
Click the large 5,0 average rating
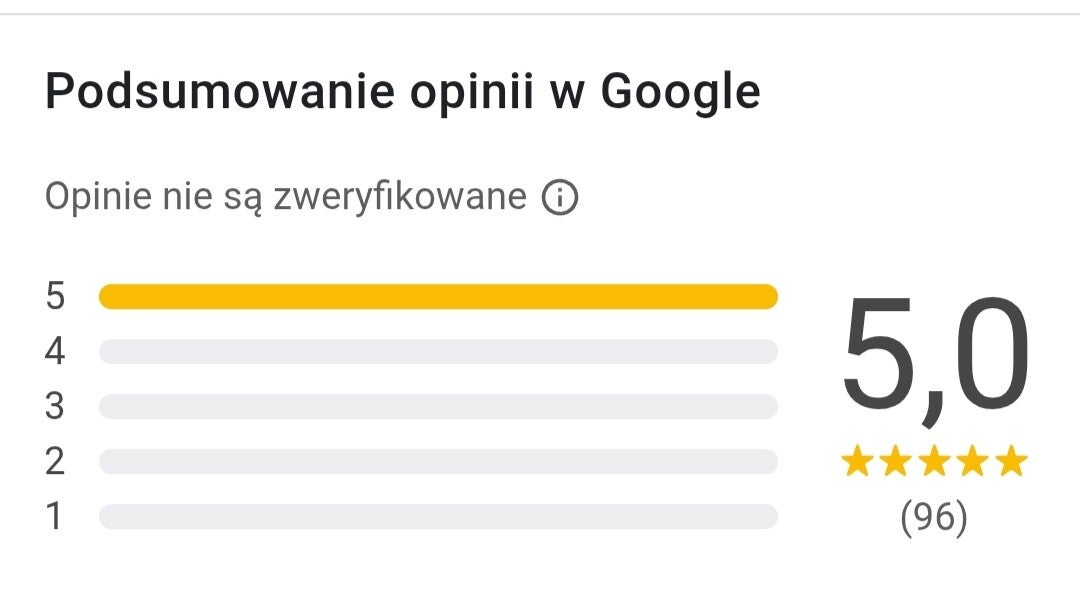[934, 355]
